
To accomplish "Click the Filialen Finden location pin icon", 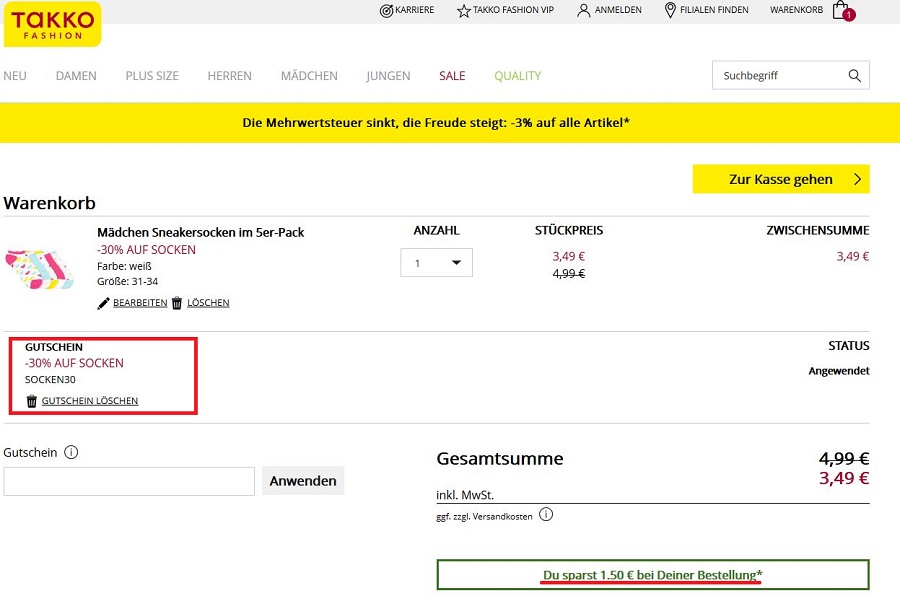I will 670,10.
